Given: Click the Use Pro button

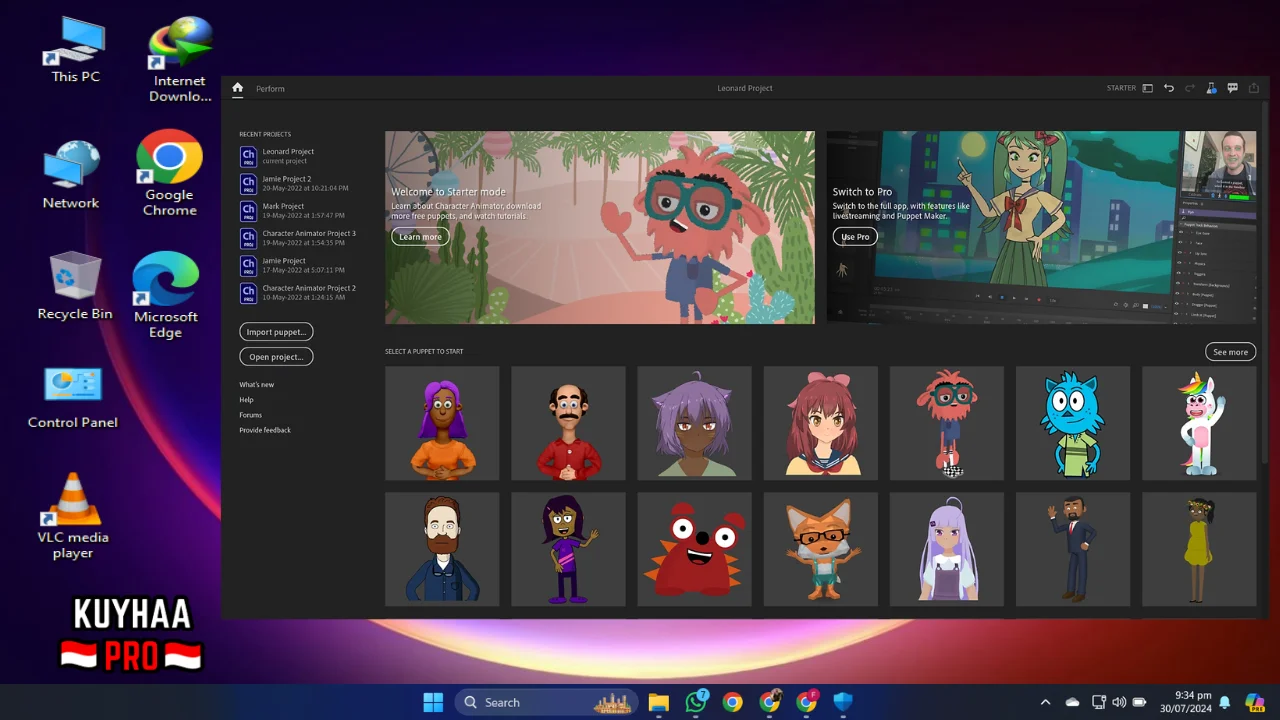Looking at the screenshot, I should click(x=855, y=237).
